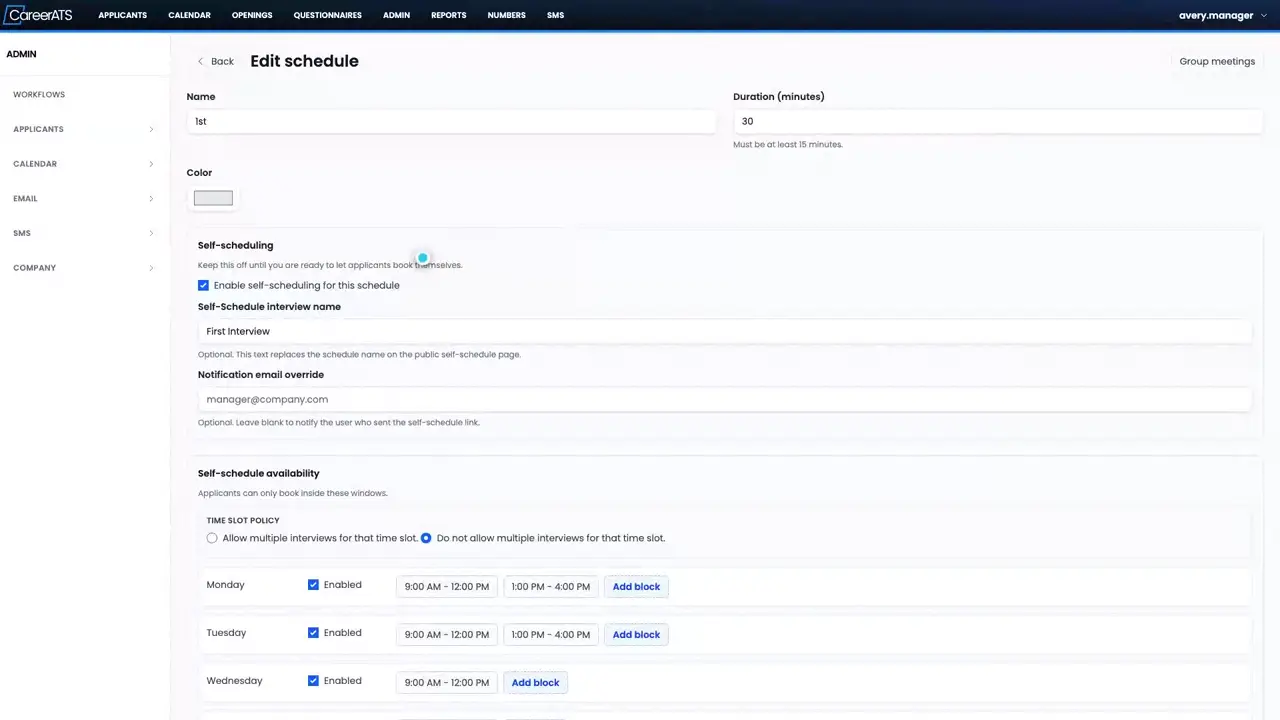Screen dimensions: 1280x720
Task: Toggle Enable self-scheduling for this schedule
Action: [203, 285]
